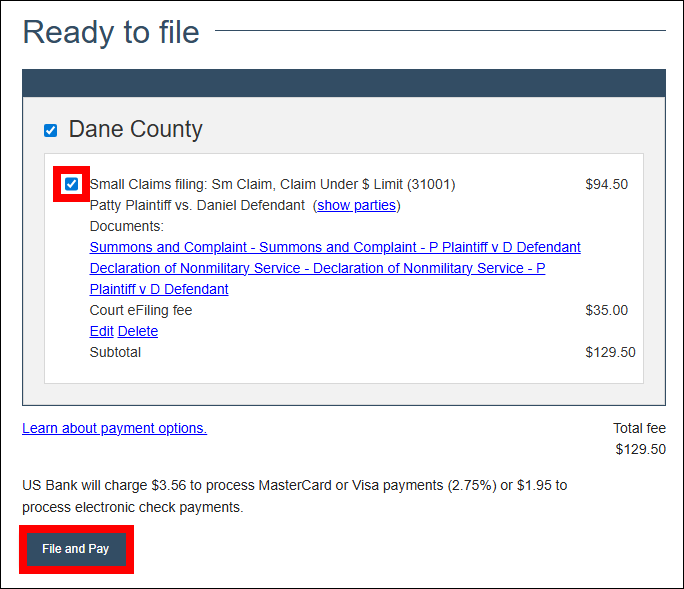Uncheck the Dane County checkbox

[50, 131]
